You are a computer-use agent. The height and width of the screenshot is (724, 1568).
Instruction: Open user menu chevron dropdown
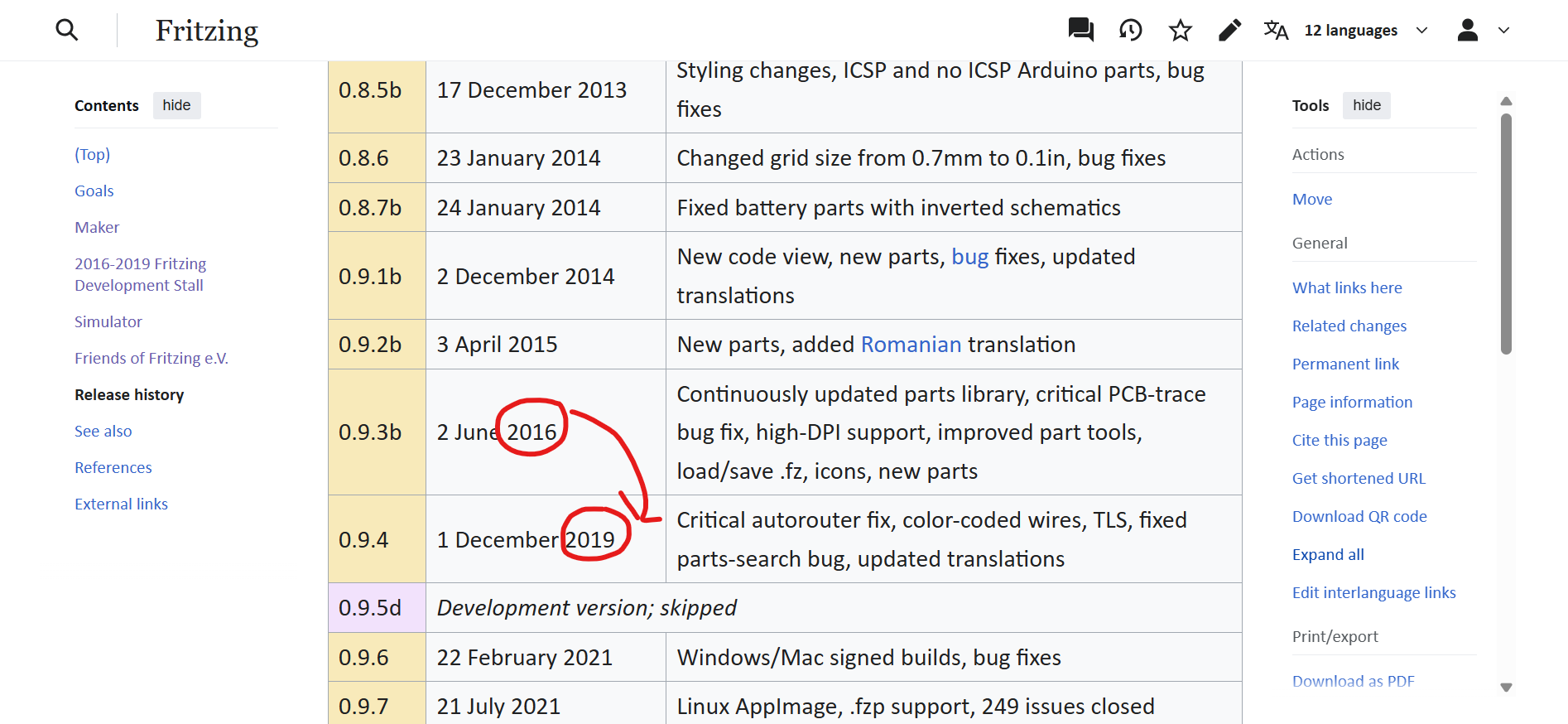pos(1504,31)
